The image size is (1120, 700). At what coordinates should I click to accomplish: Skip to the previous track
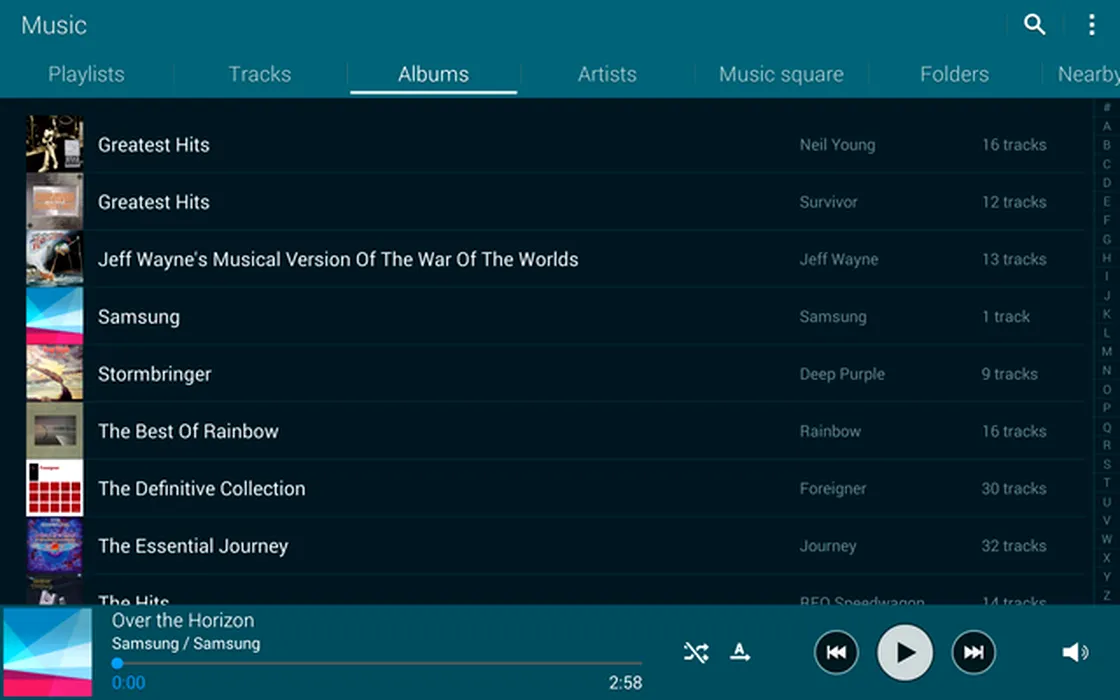click(x=836, y=652)
